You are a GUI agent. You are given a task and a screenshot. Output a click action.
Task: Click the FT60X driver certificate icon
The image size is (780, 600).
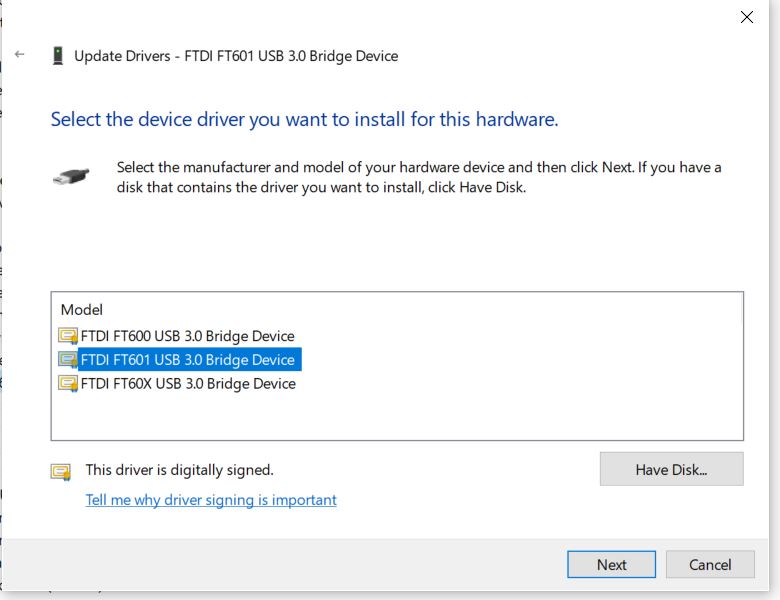(68, 384)
